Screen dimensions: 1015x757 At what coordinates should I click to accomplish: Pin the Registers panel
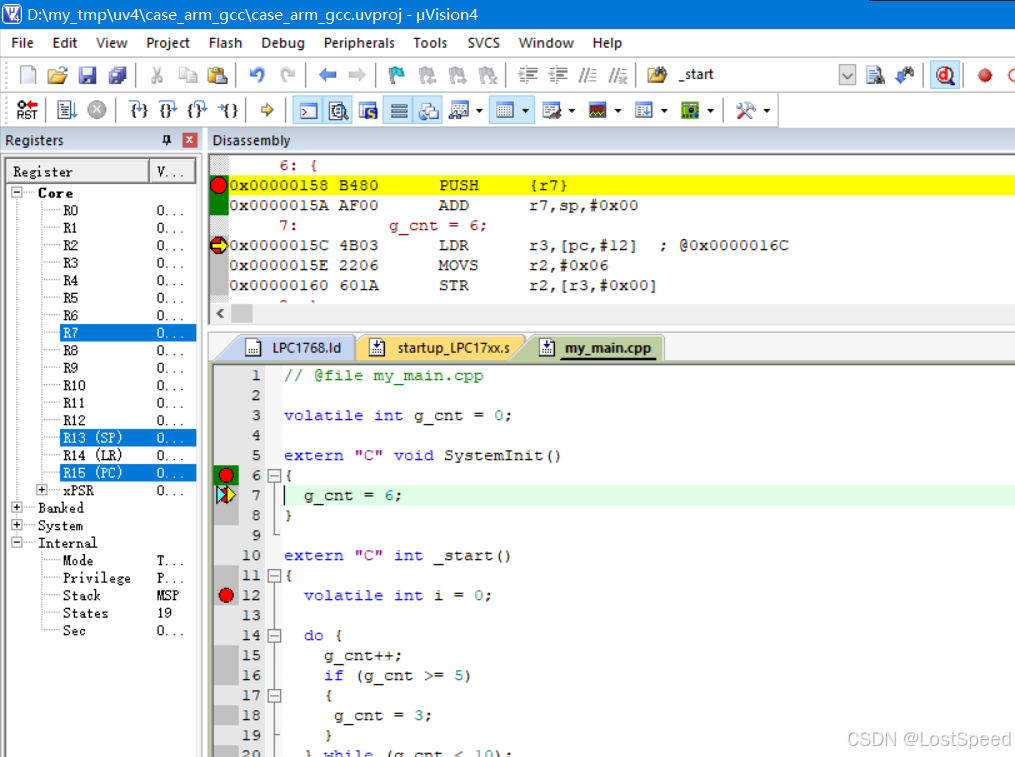tap(166, 140)
